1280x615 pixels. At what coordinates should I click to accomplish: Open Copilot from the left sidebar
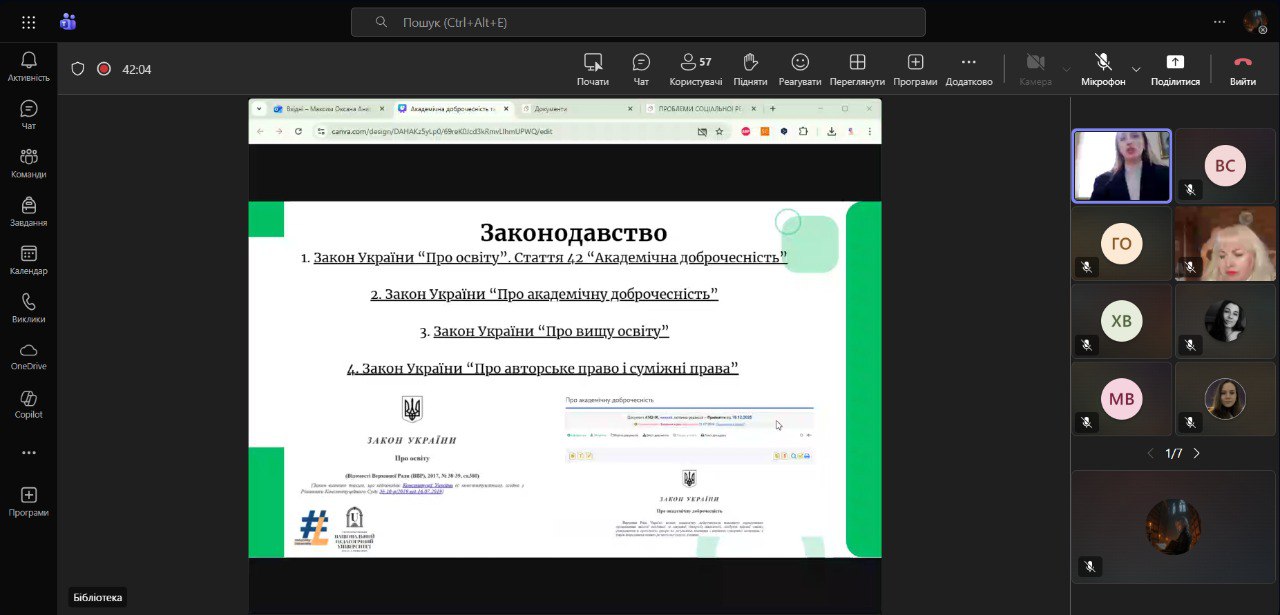pyautogui.click(x=28, y=404)
